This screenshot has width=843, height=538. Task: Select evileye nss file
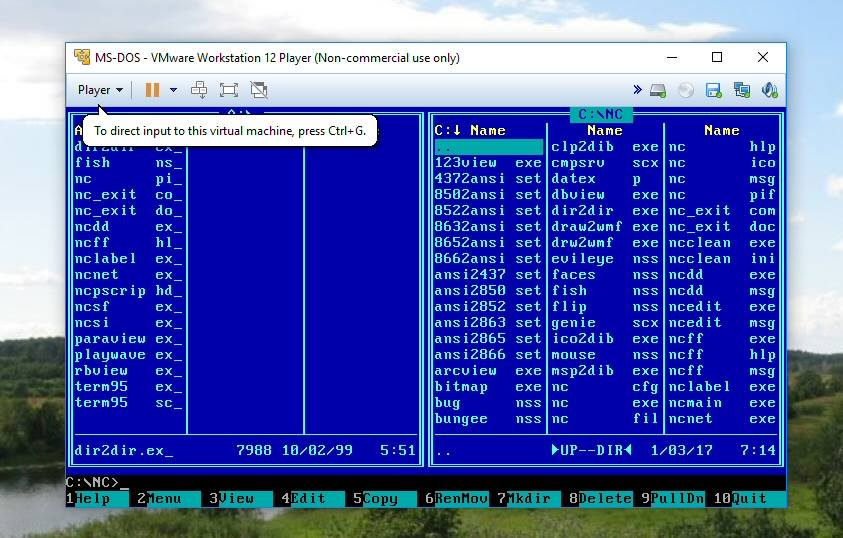pyautogui.click(x=605, y=259)
